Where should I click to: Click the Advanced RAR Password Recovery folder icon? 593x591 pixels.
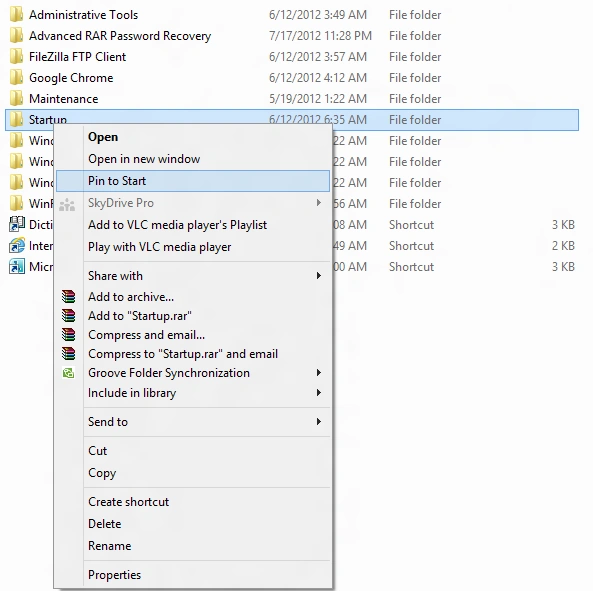click(16, 36)
